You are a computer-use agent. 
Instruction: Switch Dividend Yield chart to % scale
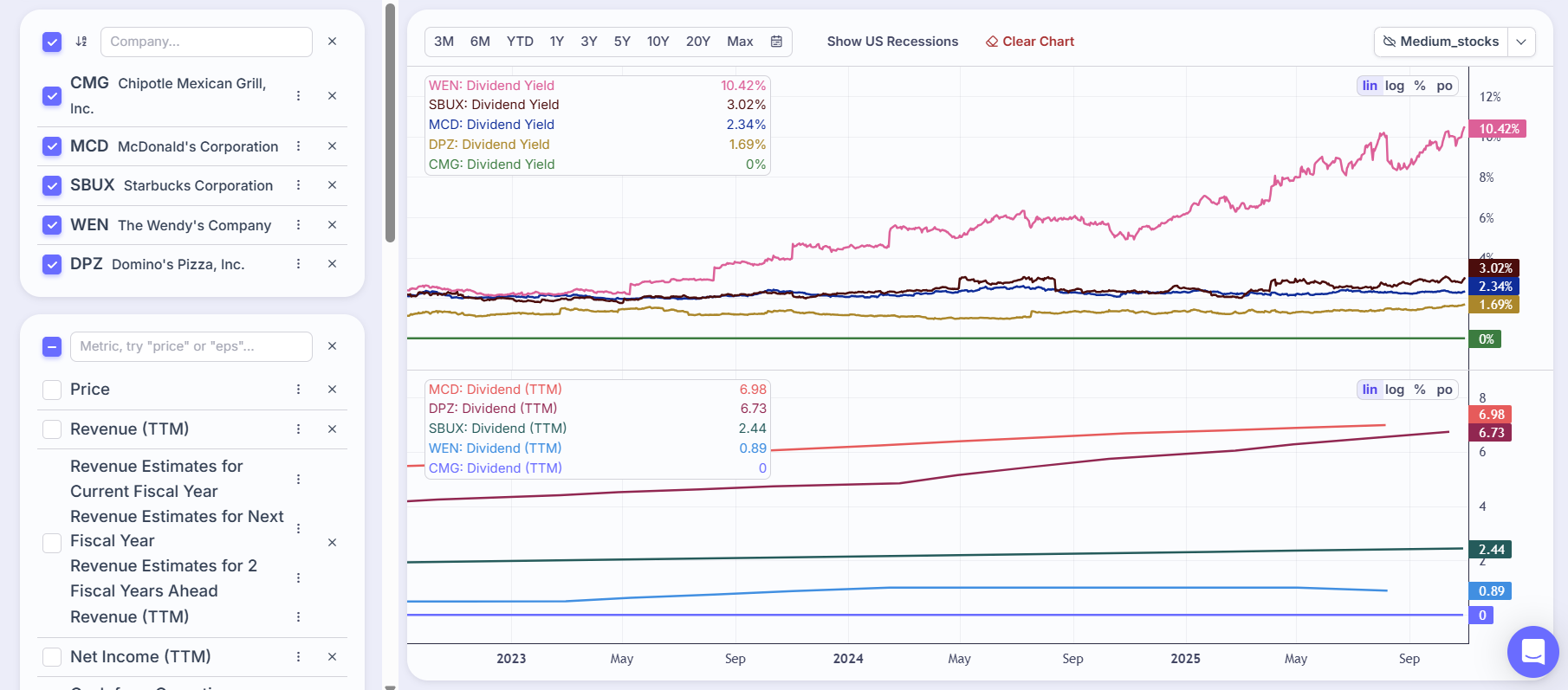1420,86
